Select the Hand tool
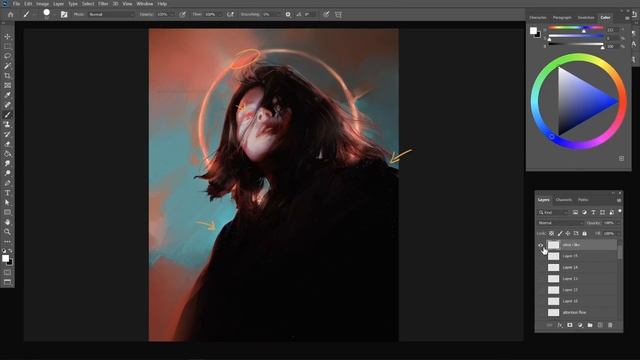 7,222
